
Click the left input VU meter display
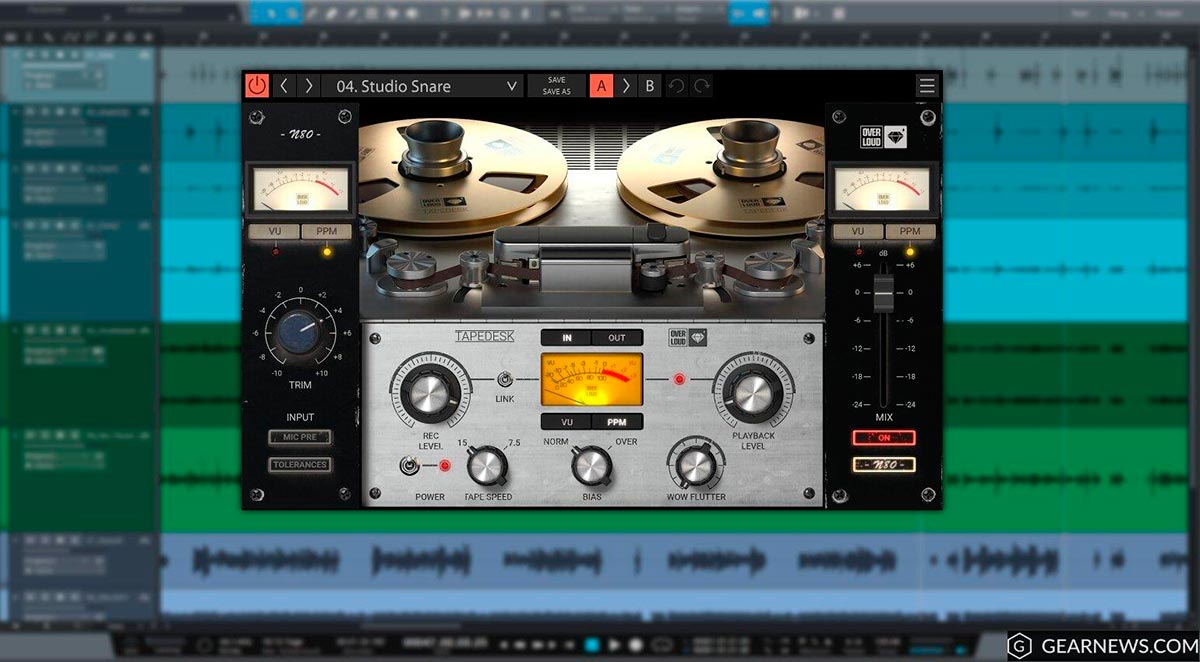pyautogui.click(x=301, y=189)
